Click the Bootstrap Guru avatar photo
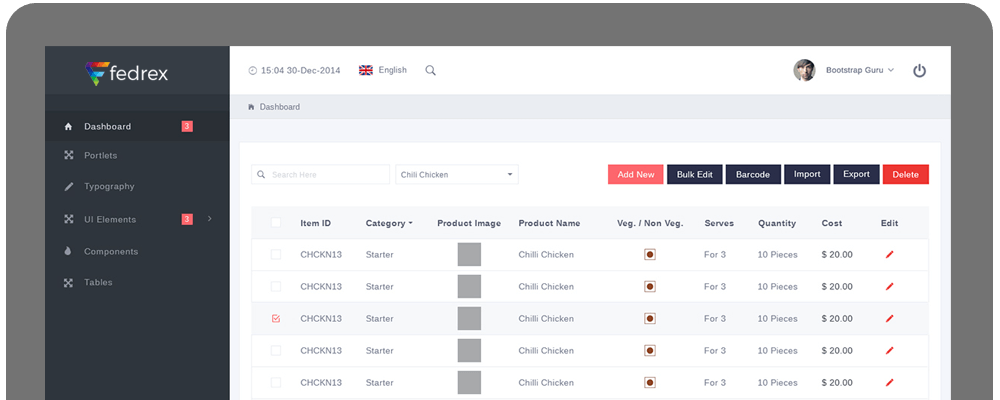 click(x=804, y=70)
